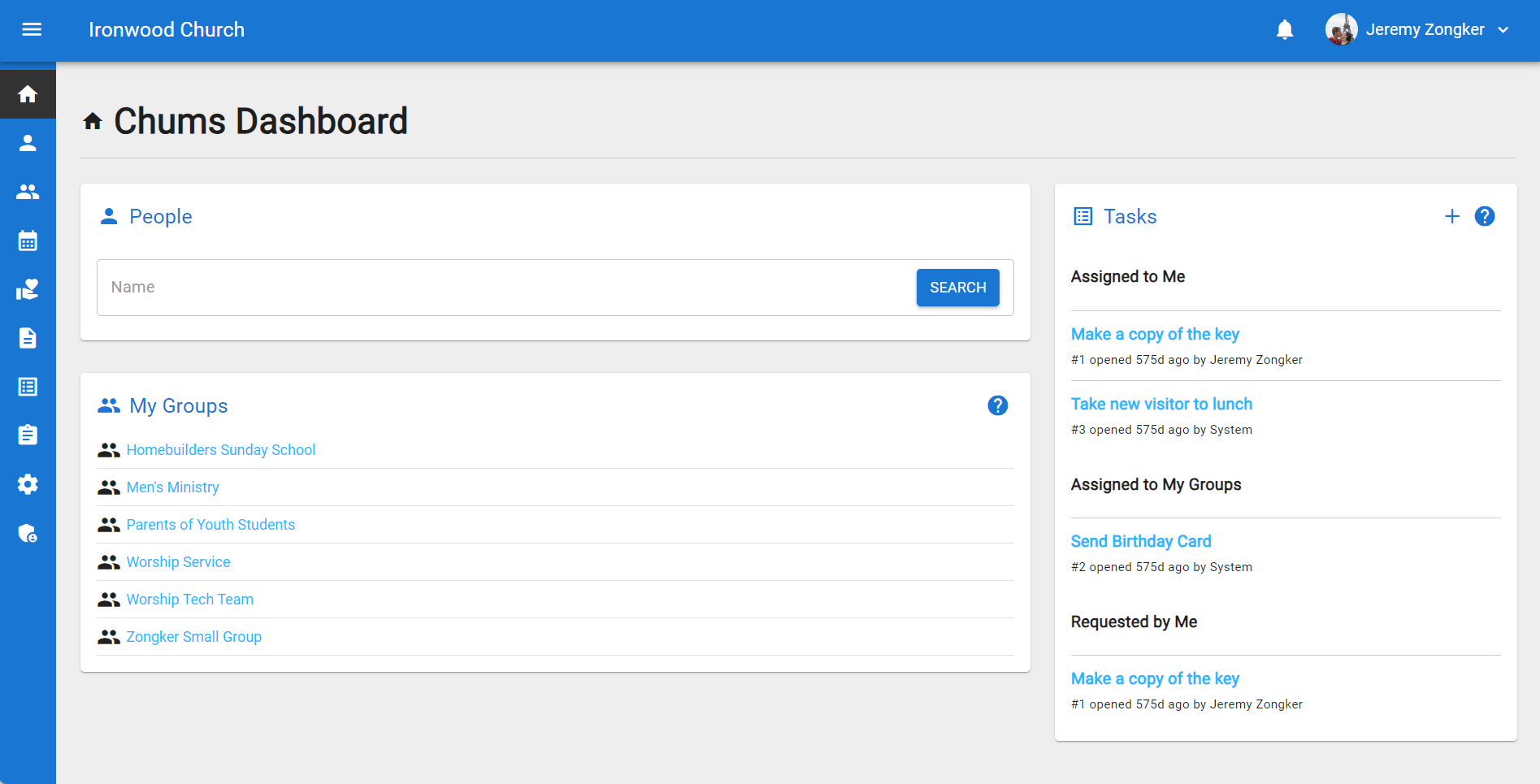
Task: Add a new task with plus icon
Action: pyautogui.click(x=1451, y=216)
